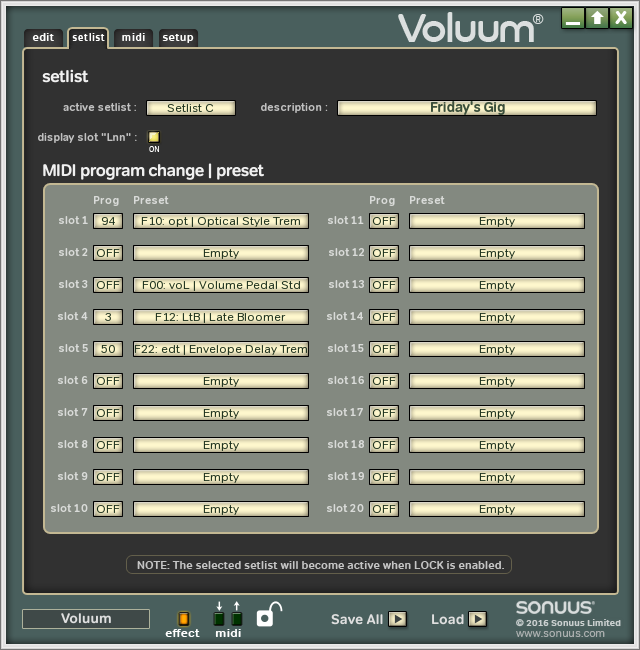Toggle the effect LED indicator
This screenshot has height=650, width=640.
183,618
